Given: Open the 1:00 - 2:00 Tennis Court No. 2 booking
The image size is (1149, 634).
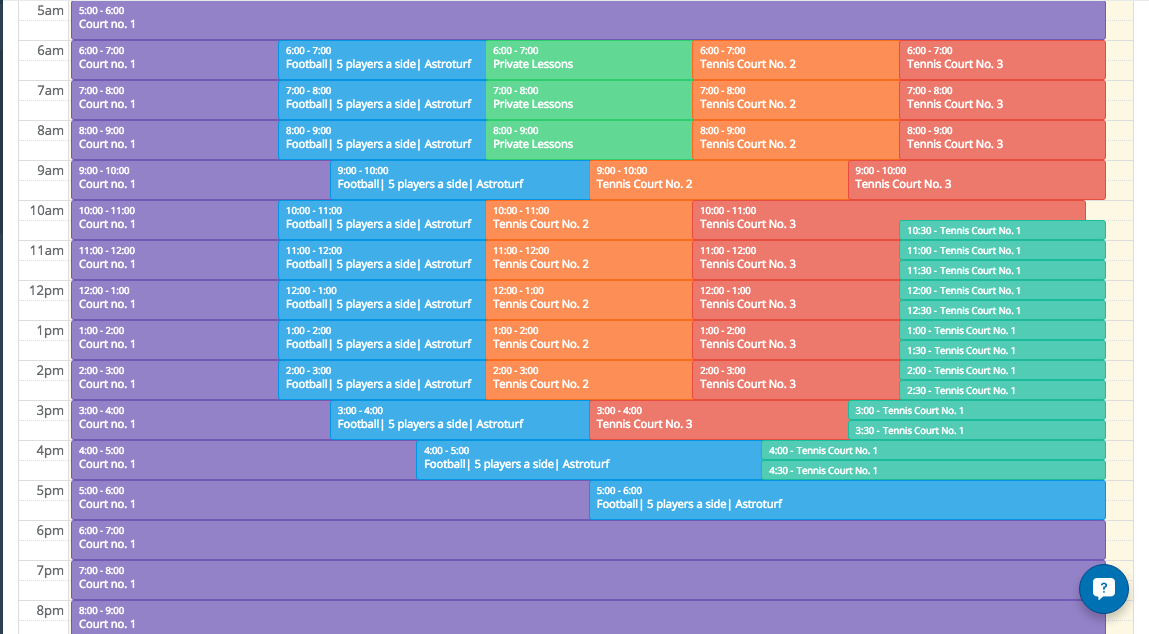Looking at the screenshot, I should (x=588, y=339).
